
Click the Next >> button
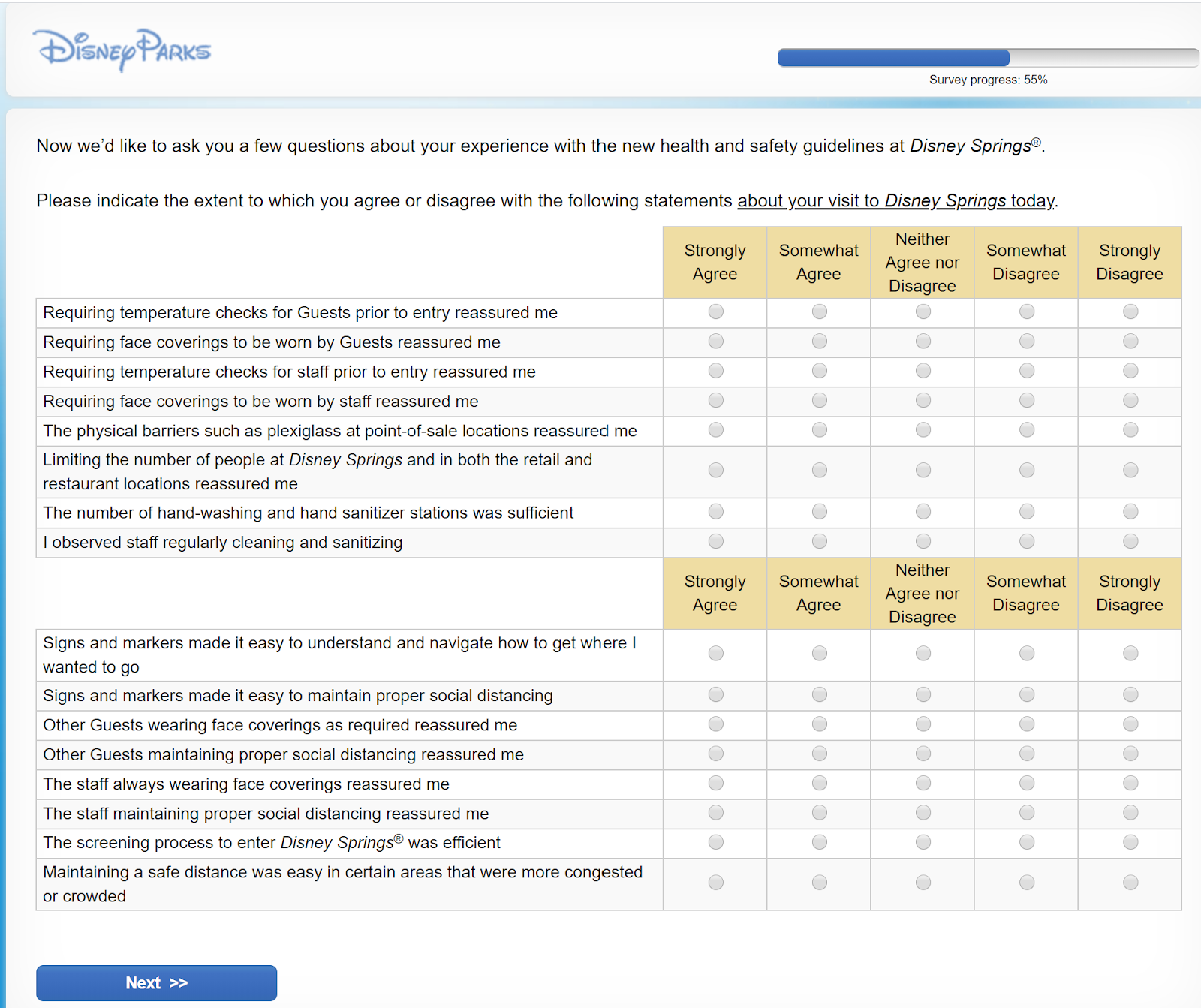pos(156,982)
